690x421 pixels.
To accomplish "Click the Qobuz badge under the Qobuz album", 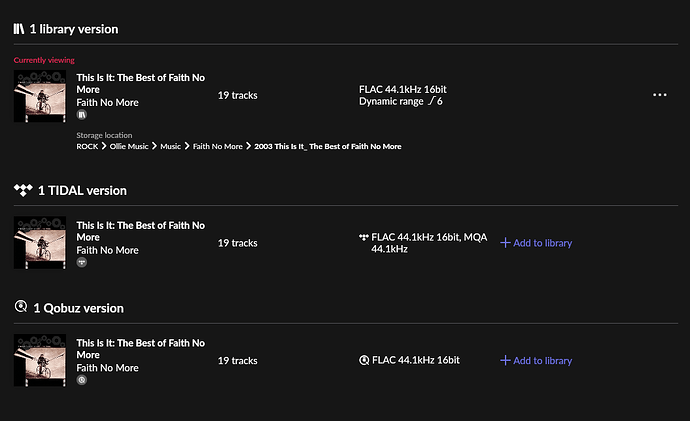I will (81, 380).
